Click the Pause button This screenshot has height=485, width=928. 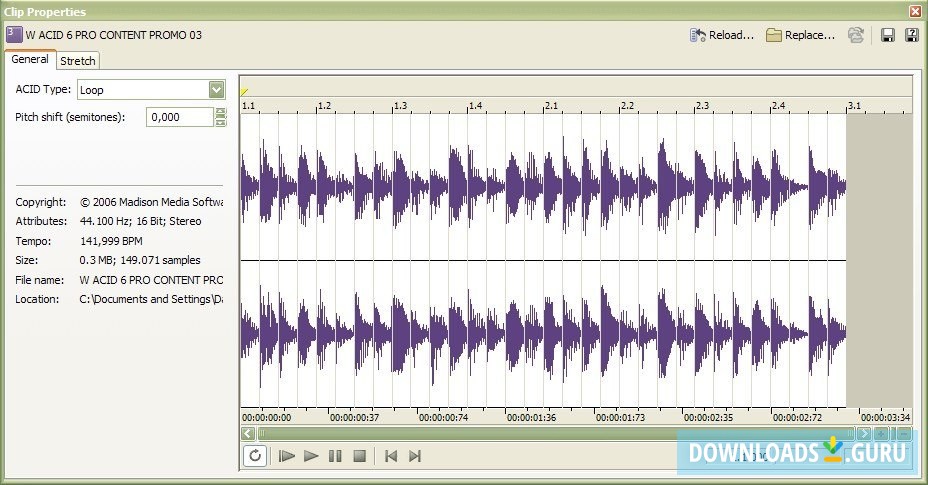coord(335,456)
